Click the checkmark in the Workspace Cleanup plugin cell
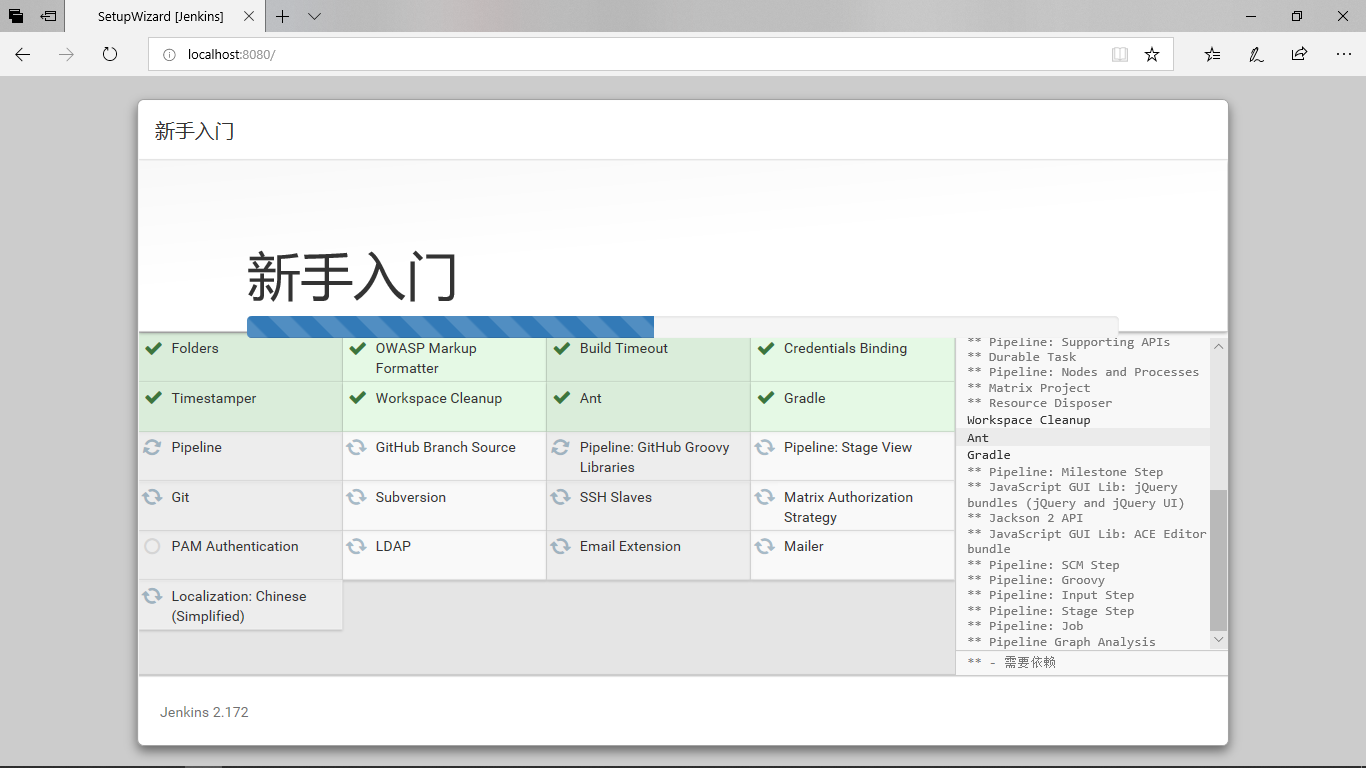 click(357, 398)
